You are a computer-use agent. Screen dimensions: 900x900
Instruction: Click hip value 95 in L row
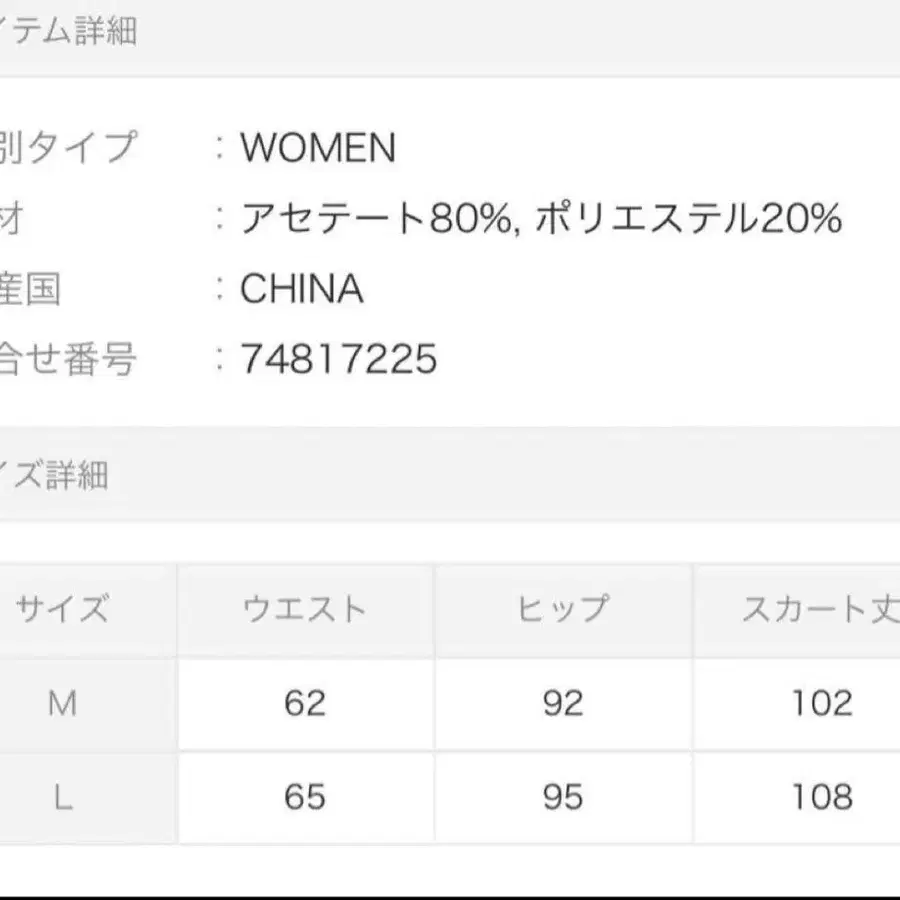(x=562, y=797)
